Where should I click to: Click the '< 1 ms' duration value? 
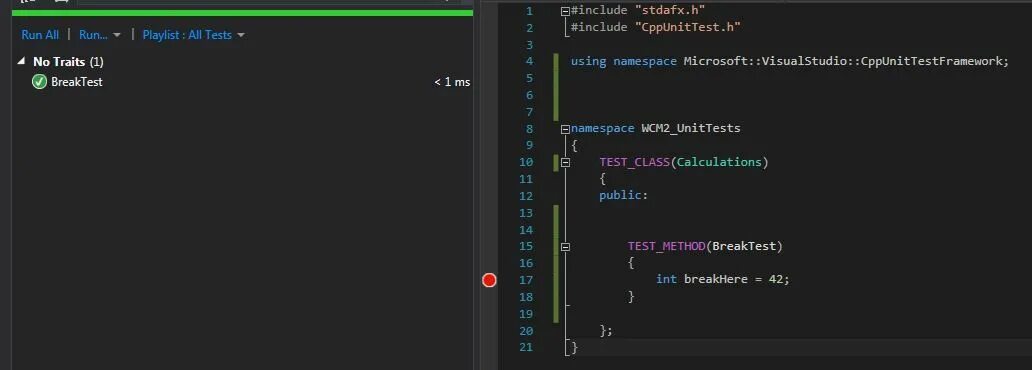[452, 82]
